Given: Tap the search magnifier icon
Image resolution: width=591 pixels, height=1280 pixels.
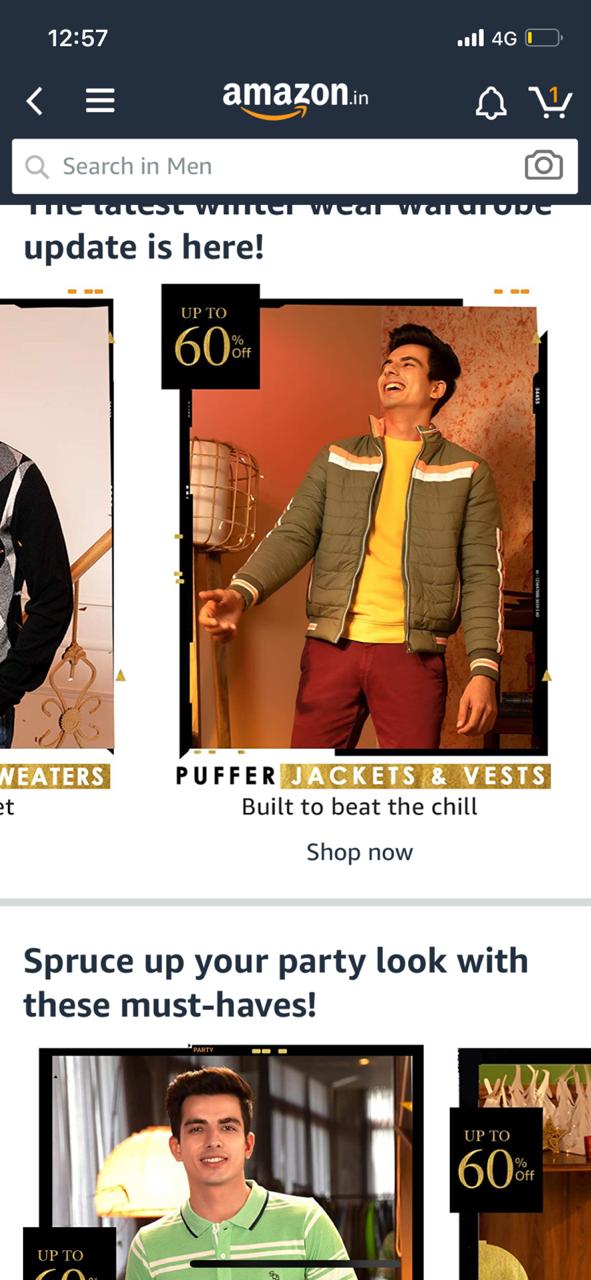Looking at the screenshot, I should pos(37,167).
